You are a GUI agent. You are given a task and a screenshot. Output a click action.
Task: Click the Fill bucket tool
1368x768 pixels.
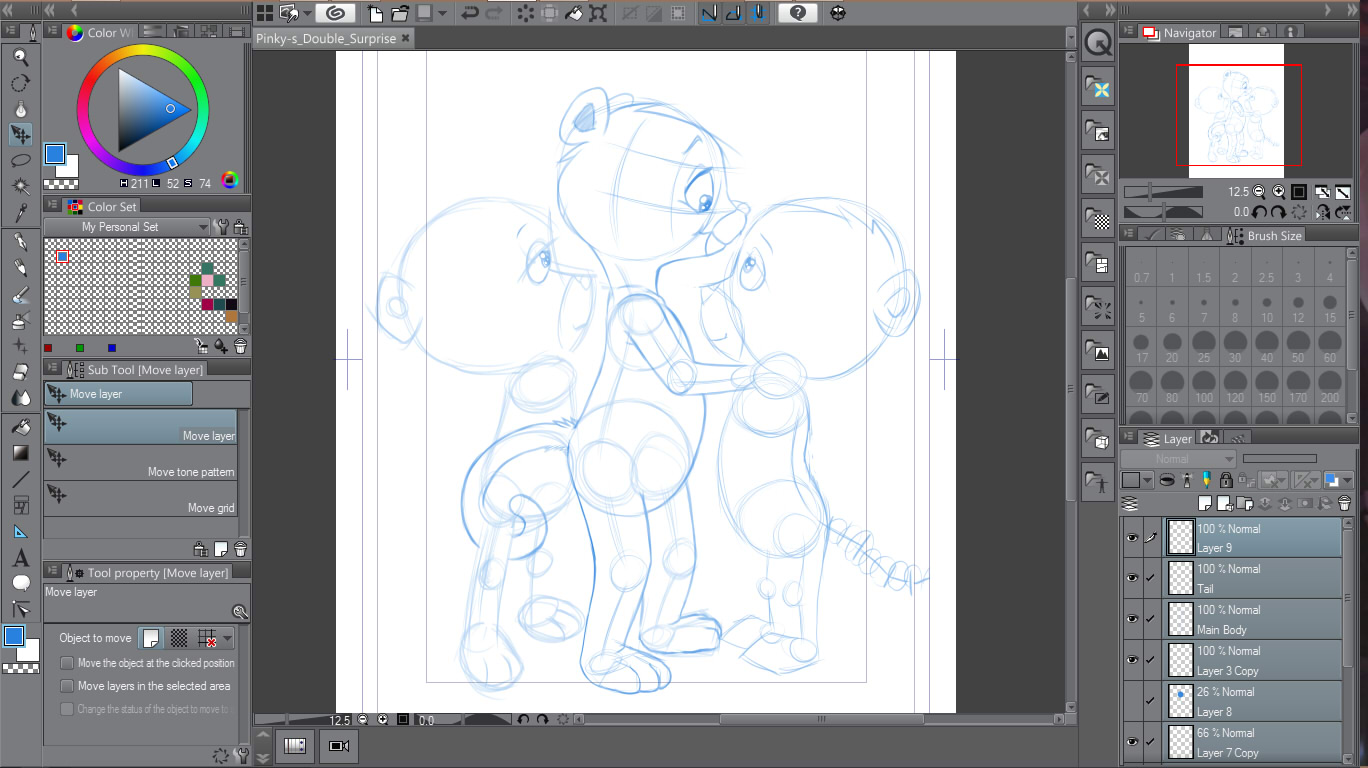[x=20, y=427]
